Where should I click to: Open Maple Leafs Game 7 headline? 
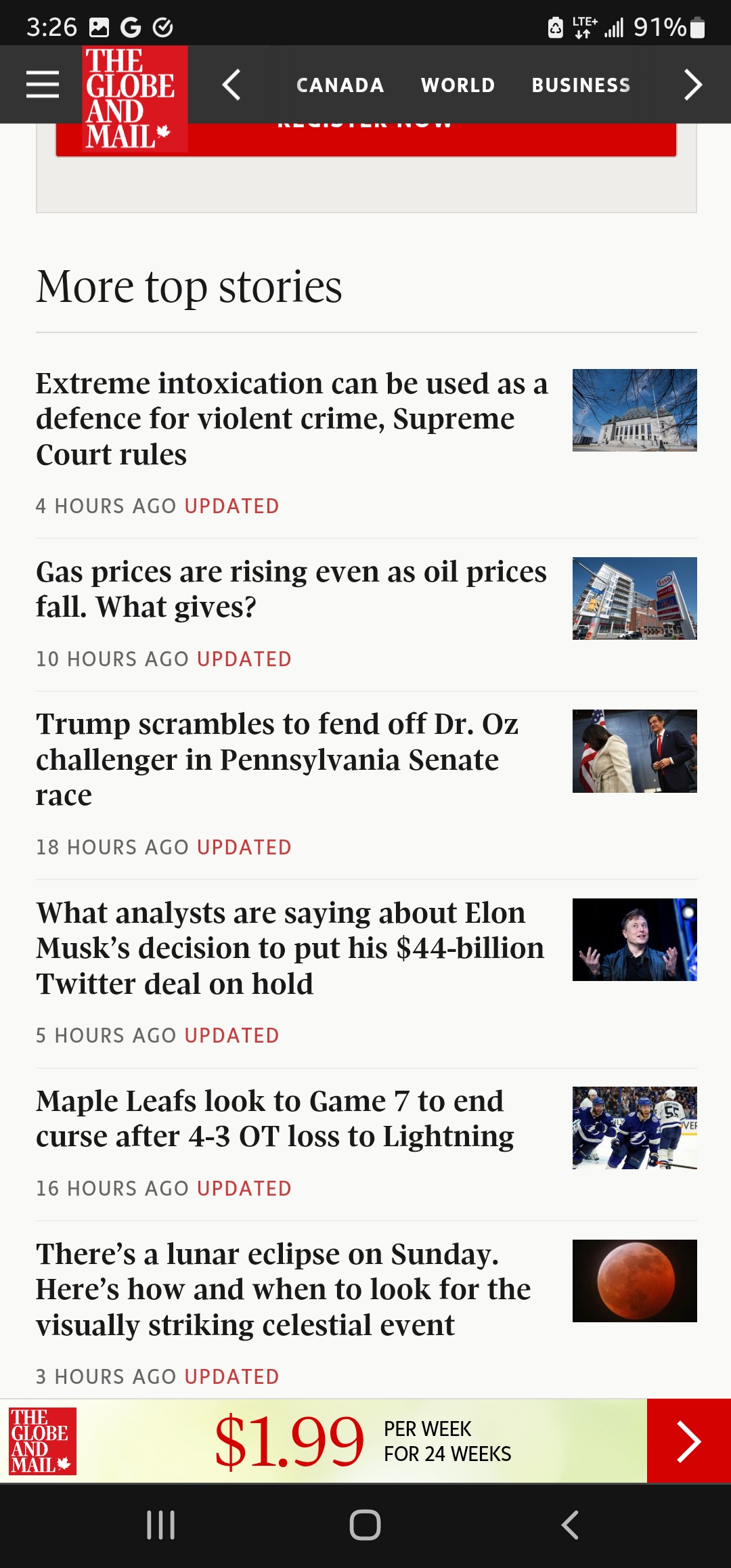coord(274,1118)
